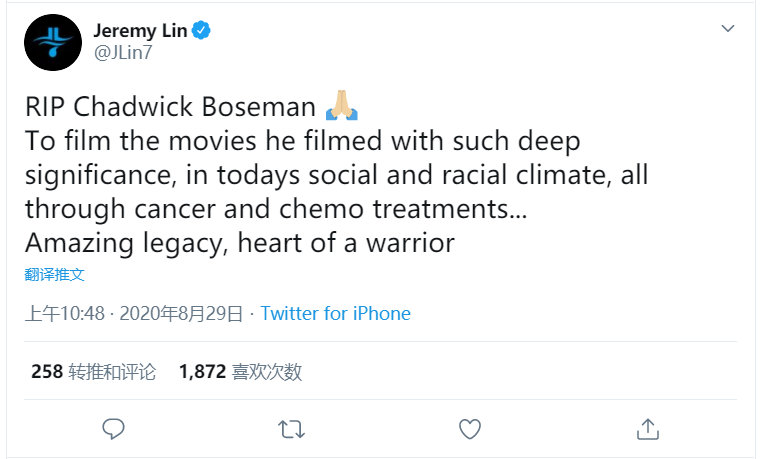760x459 pixels.
Task: Open the Jeremy Lin display name link
Action: click(141, 31)
